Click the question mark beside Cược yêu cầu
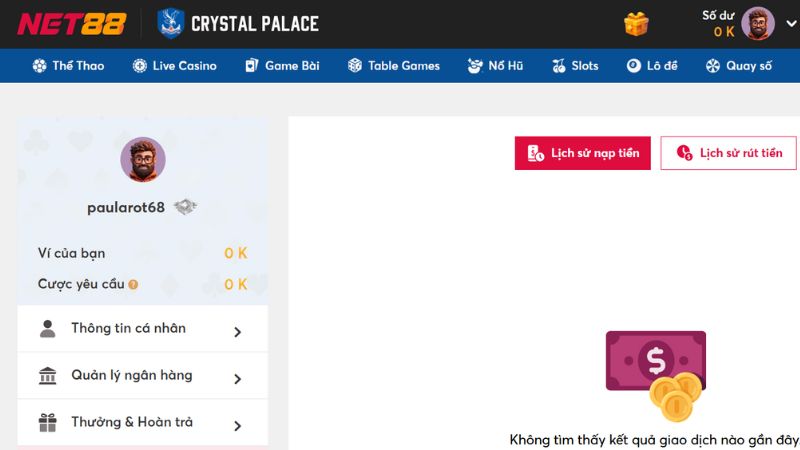The image size is (800, 450). pyautogui.click(x=133, y=284)
